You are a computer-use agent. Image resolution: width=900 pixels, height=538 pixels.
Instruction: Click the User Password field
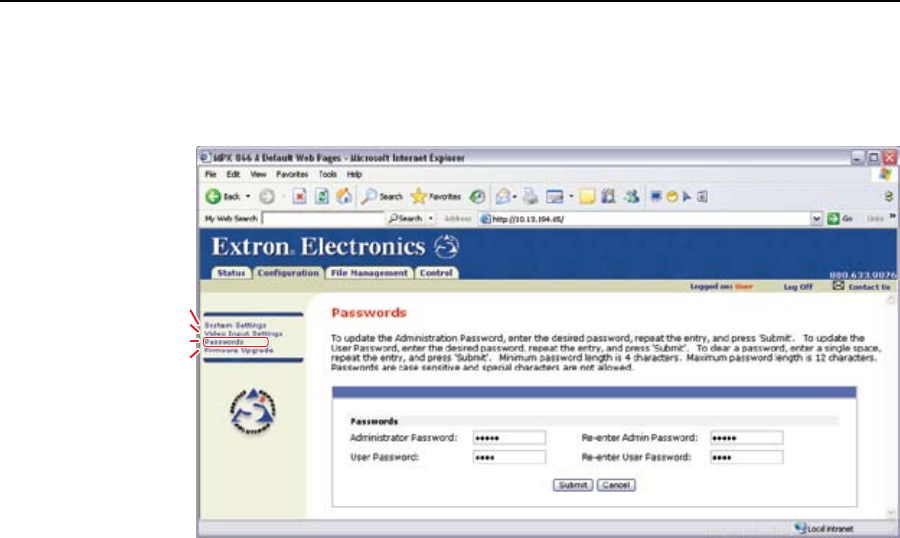509,458
